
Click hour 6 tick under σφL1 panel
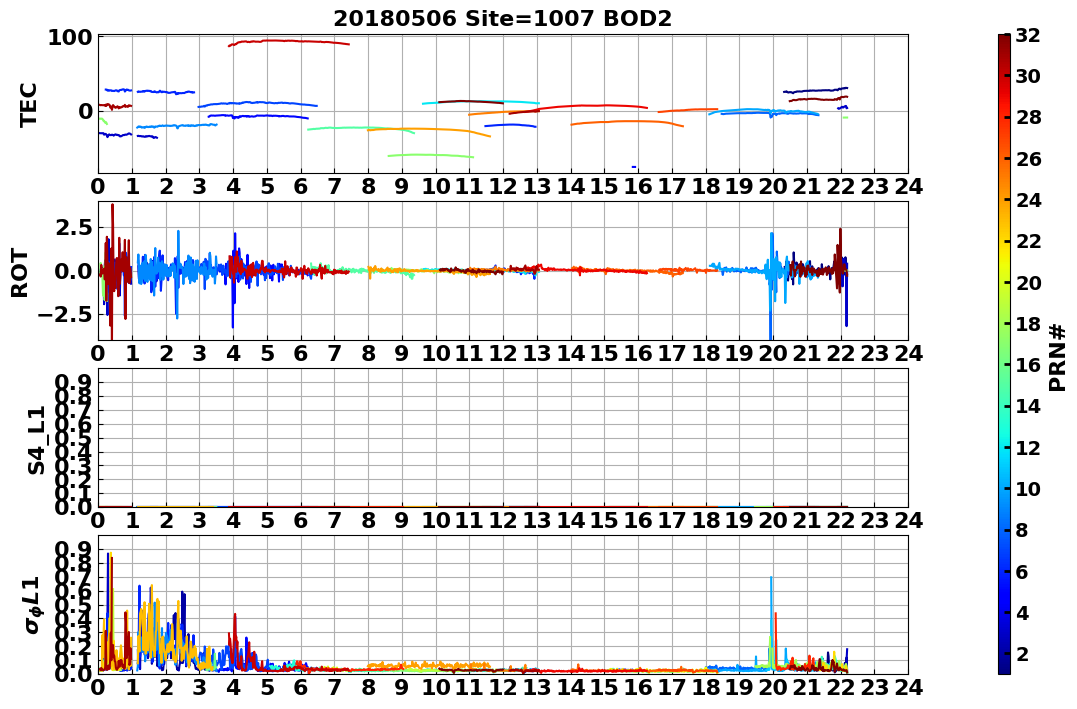pos(301,687)
